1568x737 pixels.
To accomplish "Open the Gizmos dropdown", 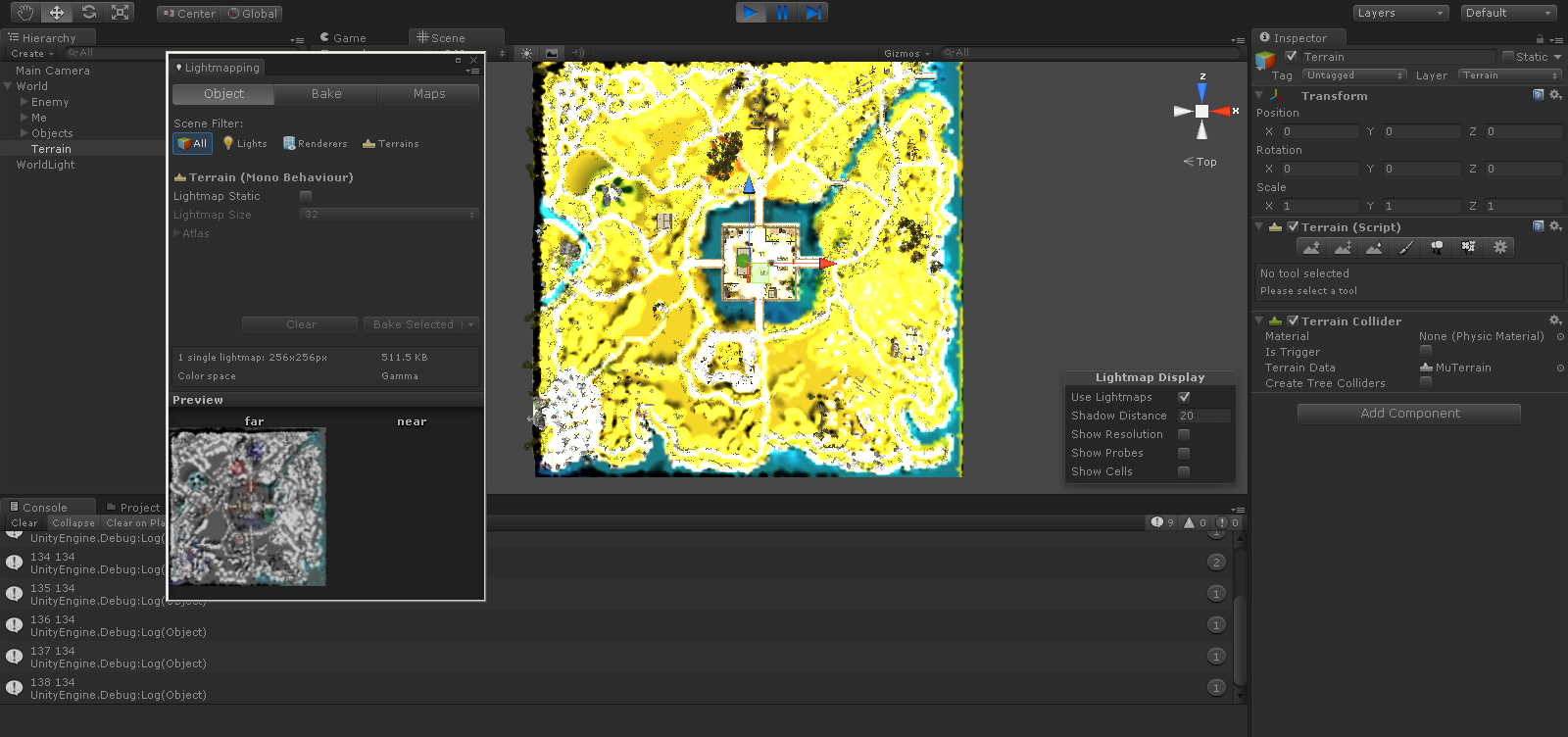I will point(906,54).
